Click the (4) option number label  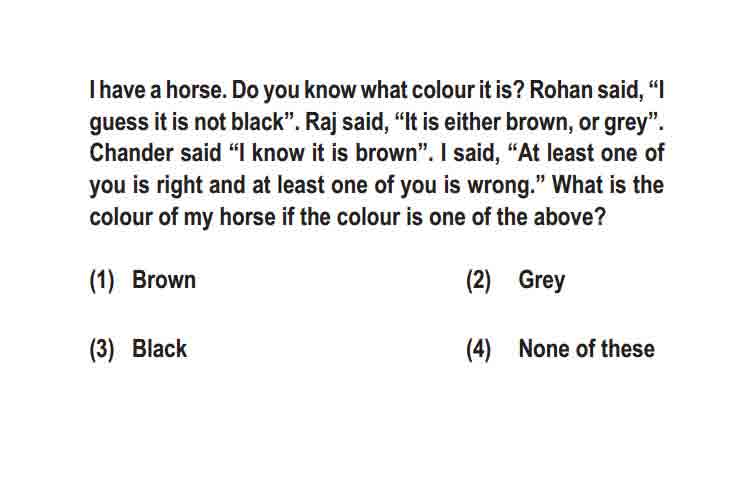pos(478,349)
